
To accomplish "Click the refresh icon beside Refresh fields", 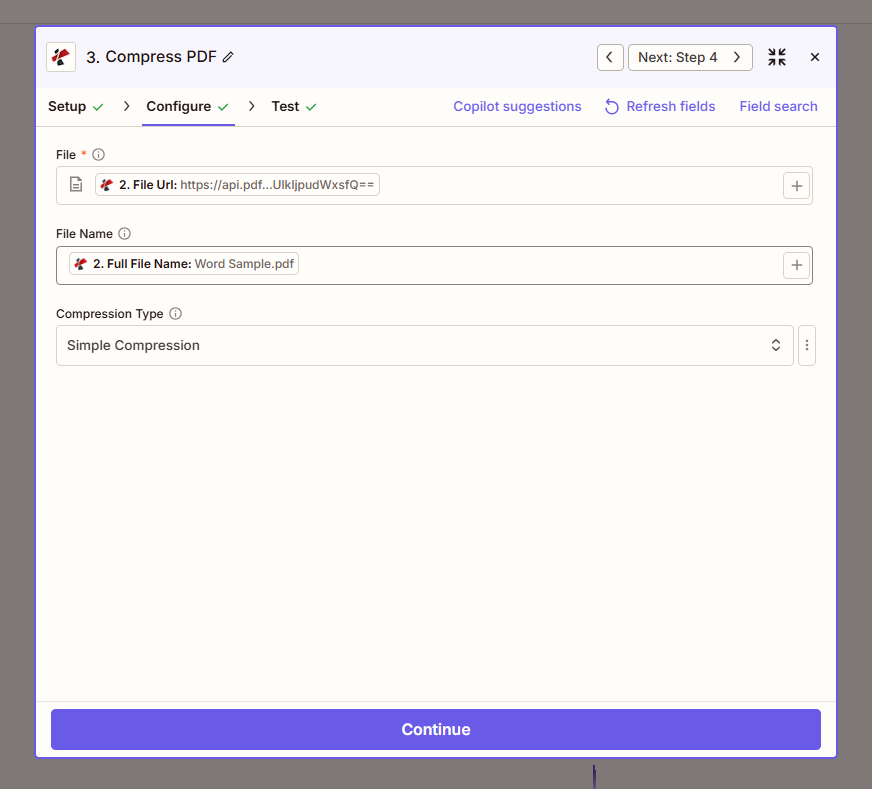I will (611, 106).
